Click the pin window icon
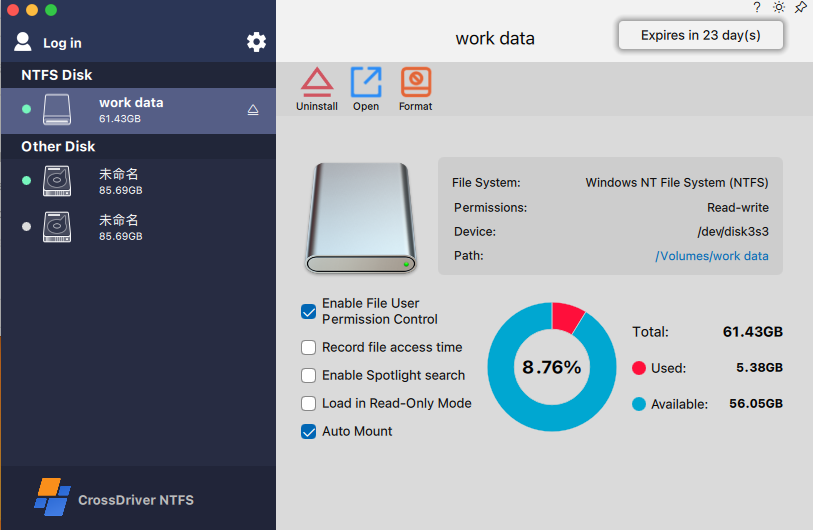The height and width of the screenshot is (530, 813). (x=801, y=7)
